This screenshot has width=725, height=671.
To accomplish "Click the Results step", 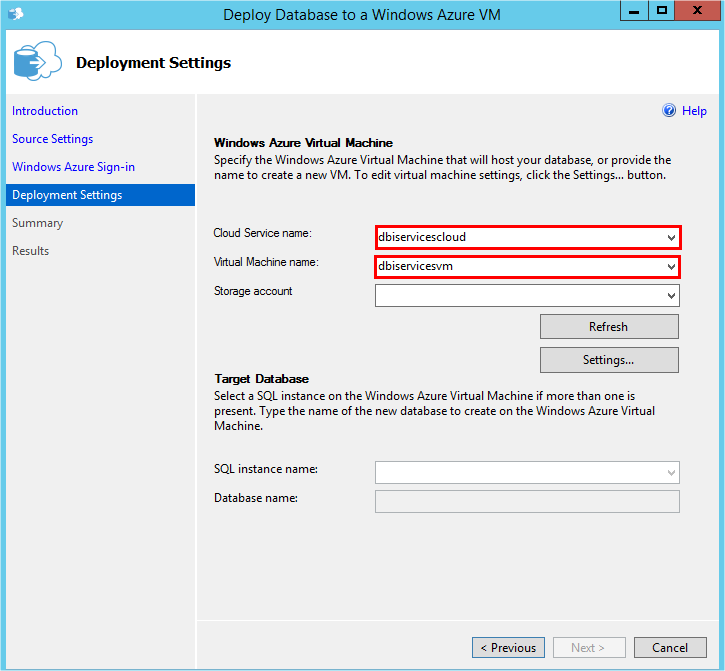I will pyautogui.click(x=31, y=251).
